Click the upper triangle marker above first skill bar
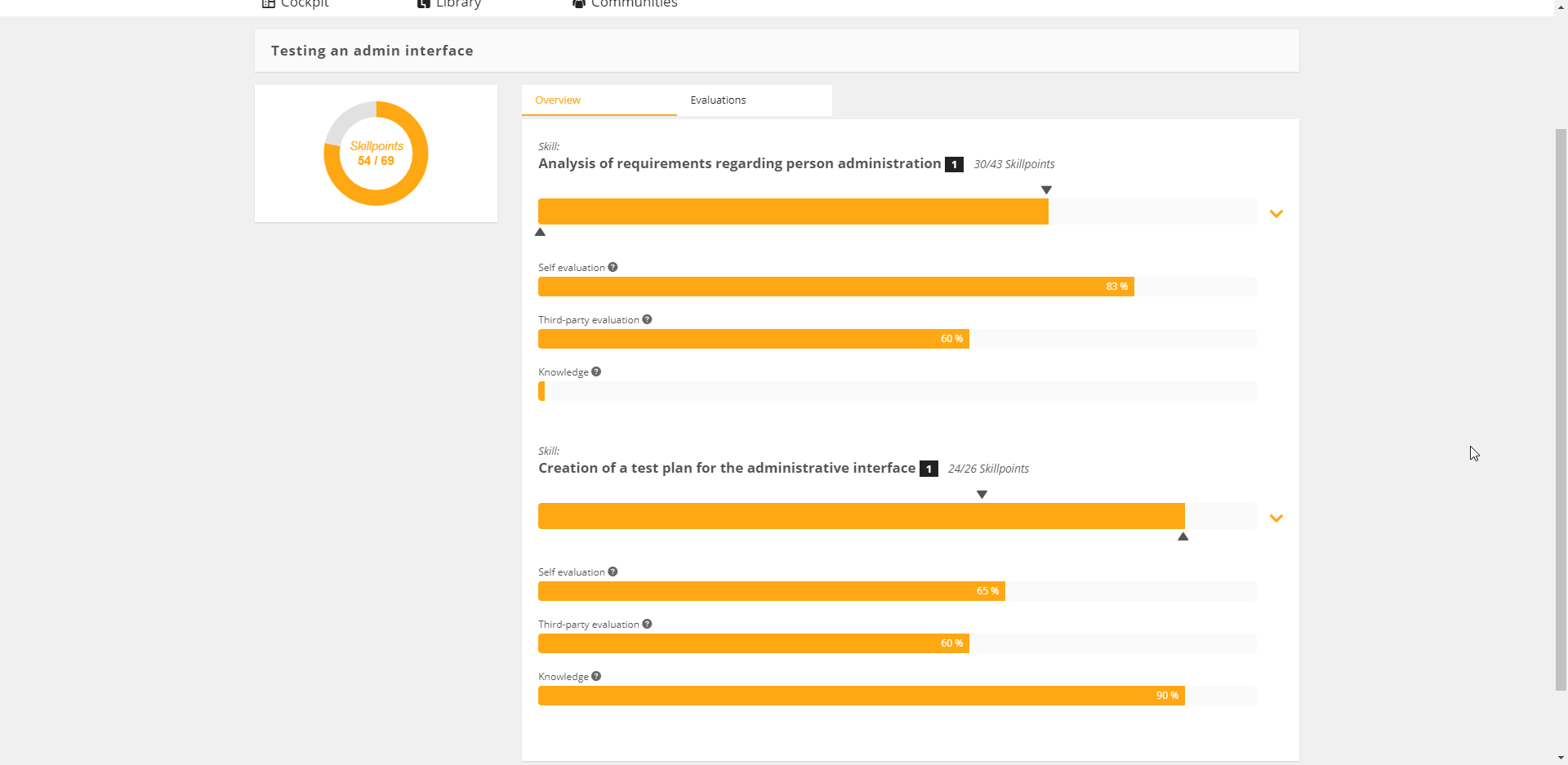1568x765 pixels. click(1046, 189)
